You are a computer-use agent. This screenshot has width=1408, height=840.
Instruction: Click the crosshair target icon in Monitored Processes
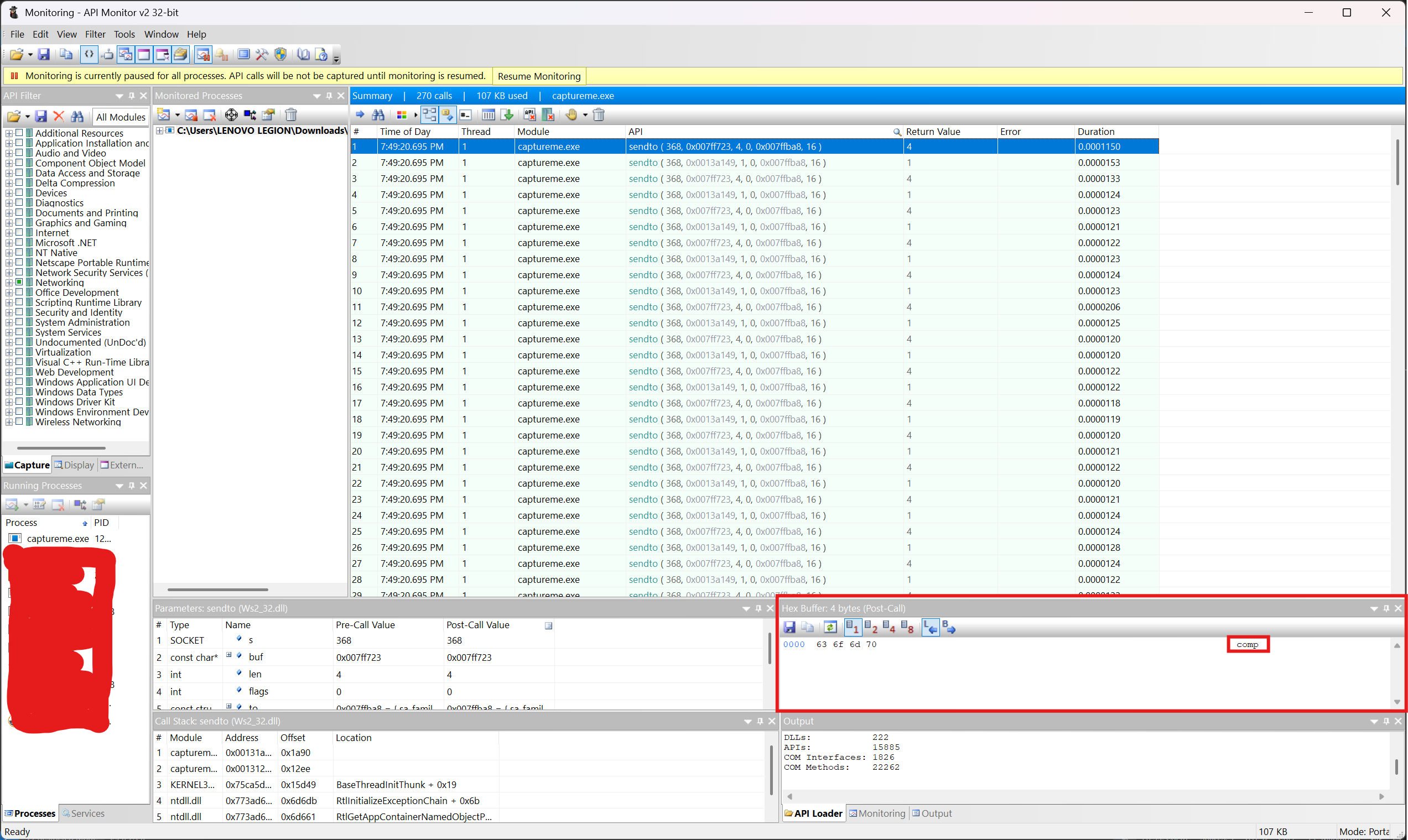(x=231, y=115)
